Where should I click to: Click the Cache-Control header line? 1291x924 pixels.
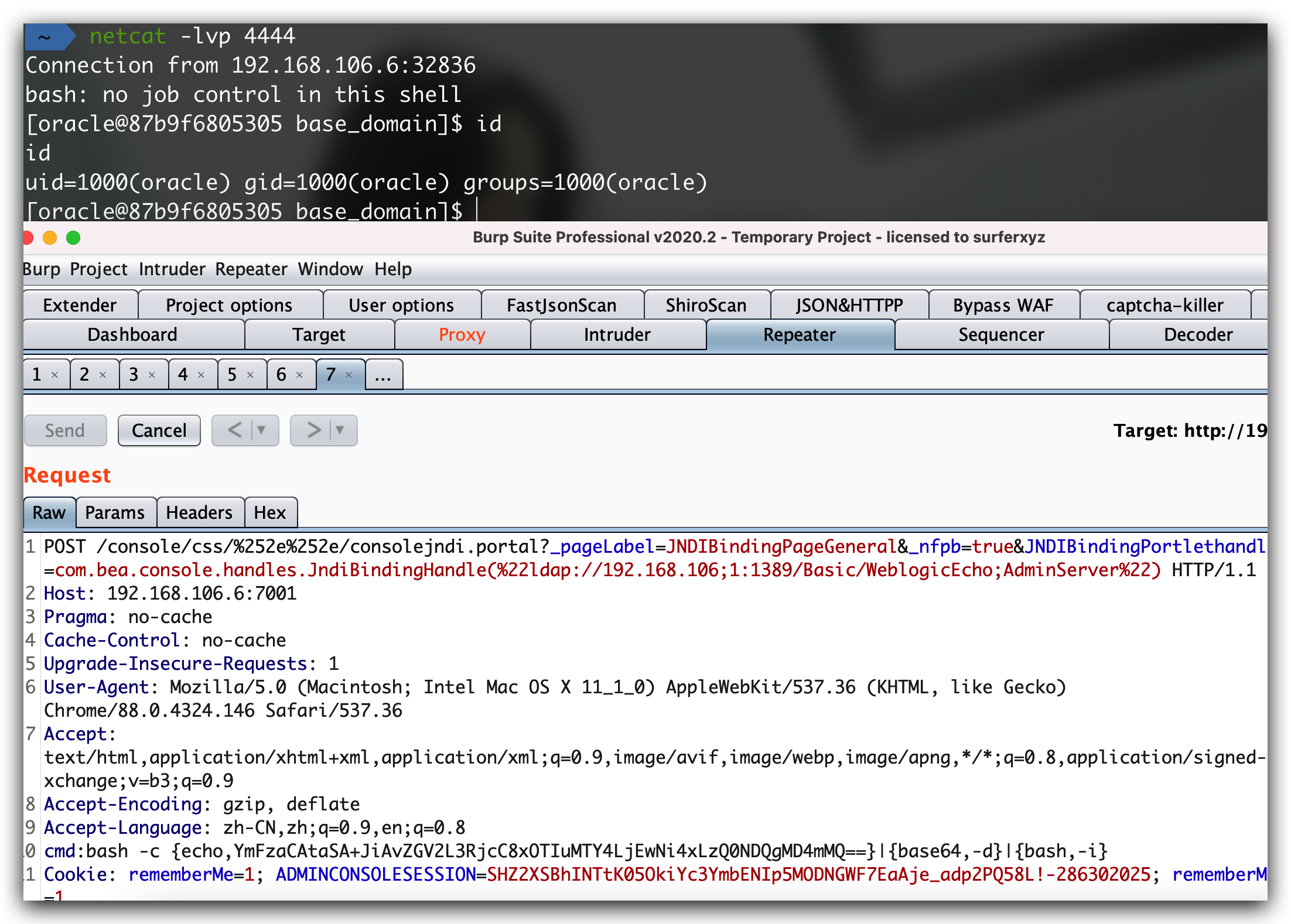[165, 640]
